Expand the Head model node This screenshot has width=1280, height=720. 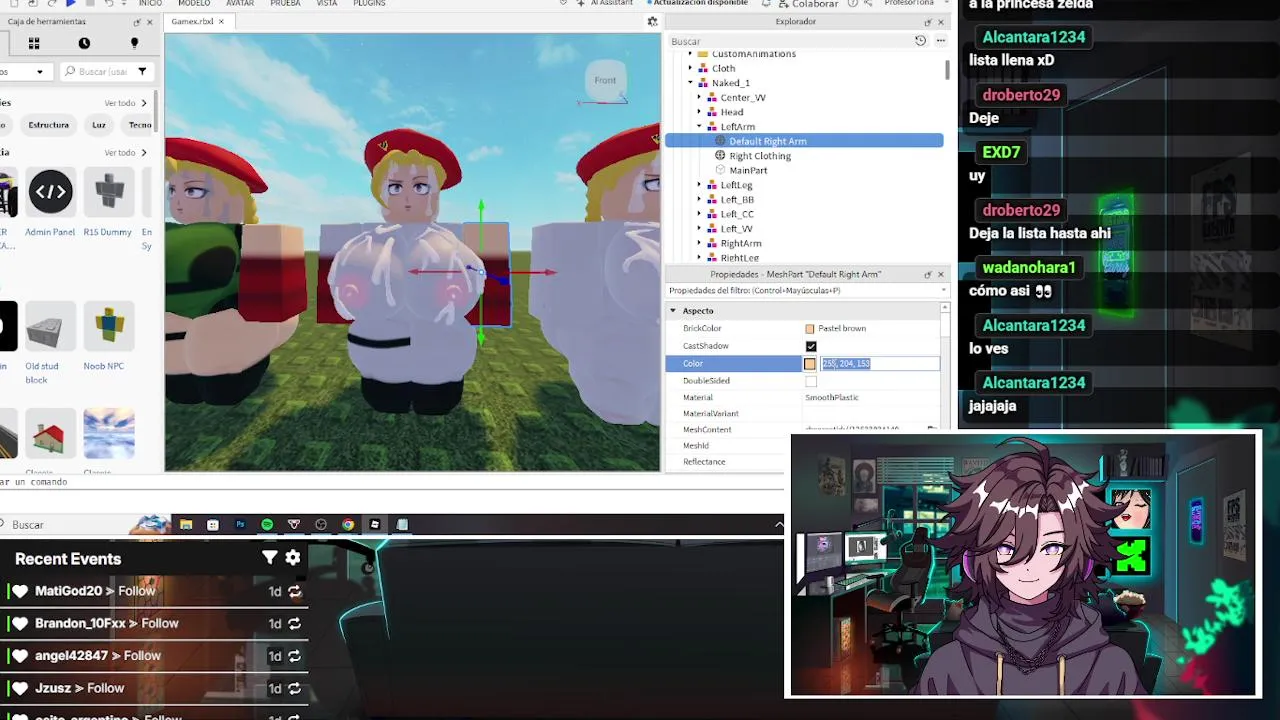699,112
